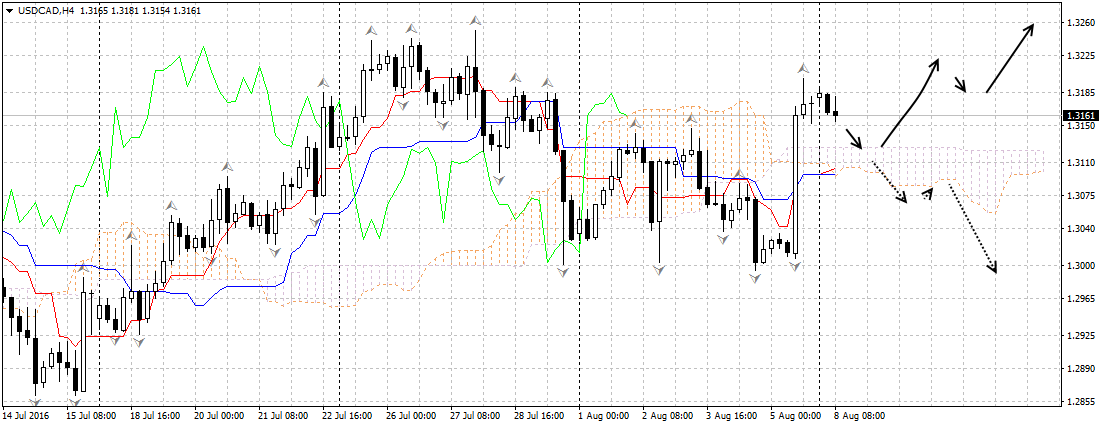Select the 1 Aug 00:00 time label
Viewport: 1101px width, 427px height.
[605, 414]
